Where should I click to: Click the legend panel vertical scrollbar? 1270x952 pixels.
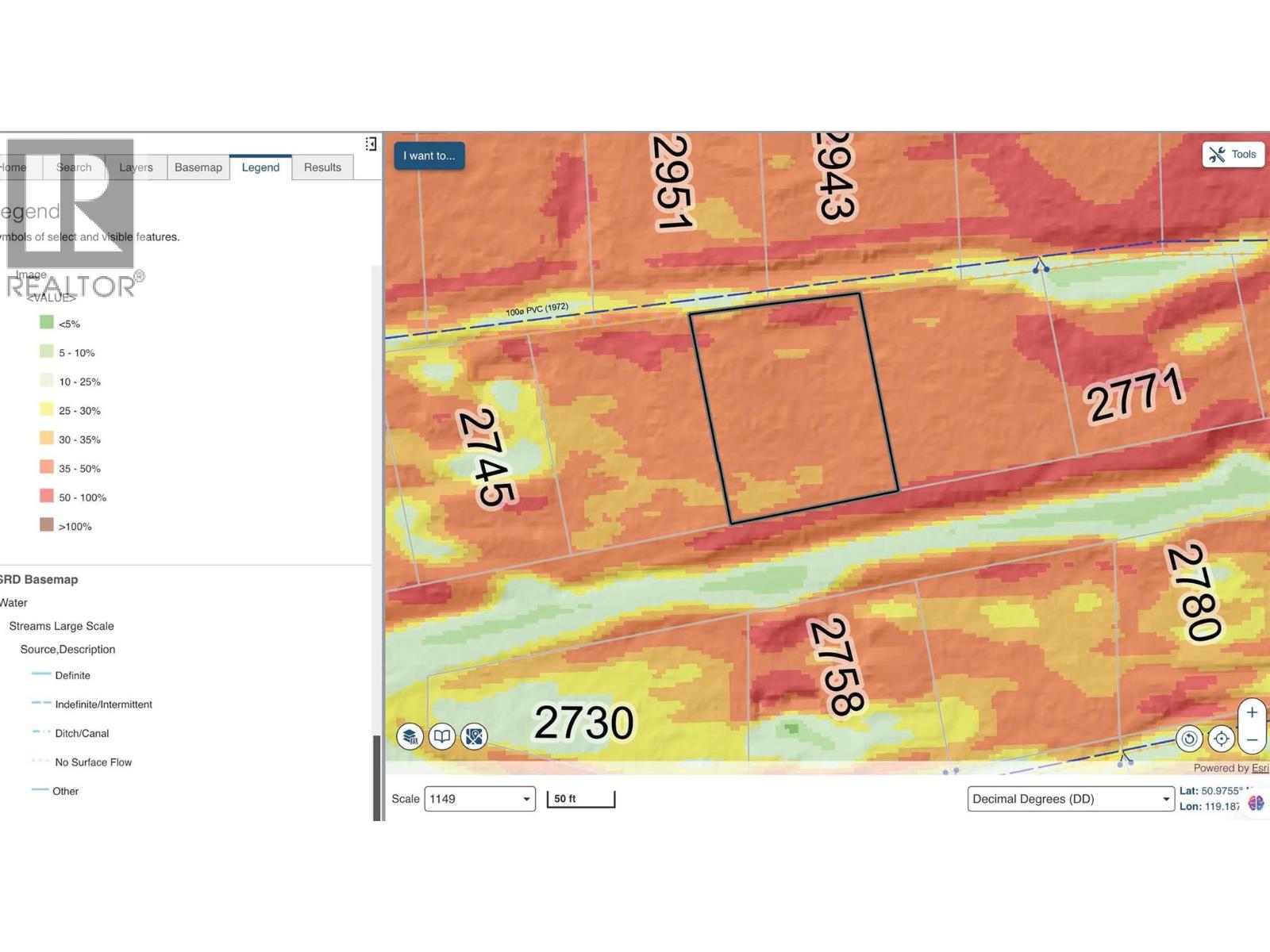(x=377, y=777)
